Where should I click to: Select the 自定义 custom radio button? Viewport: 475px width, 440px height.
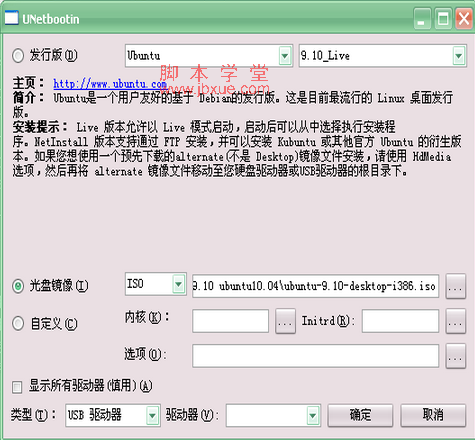[18, 323]
